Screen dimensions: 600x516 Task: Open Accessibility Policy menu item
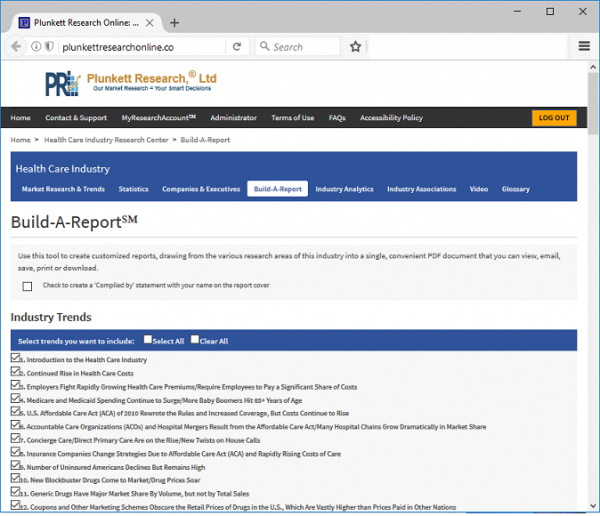click(x=391, y=118)
